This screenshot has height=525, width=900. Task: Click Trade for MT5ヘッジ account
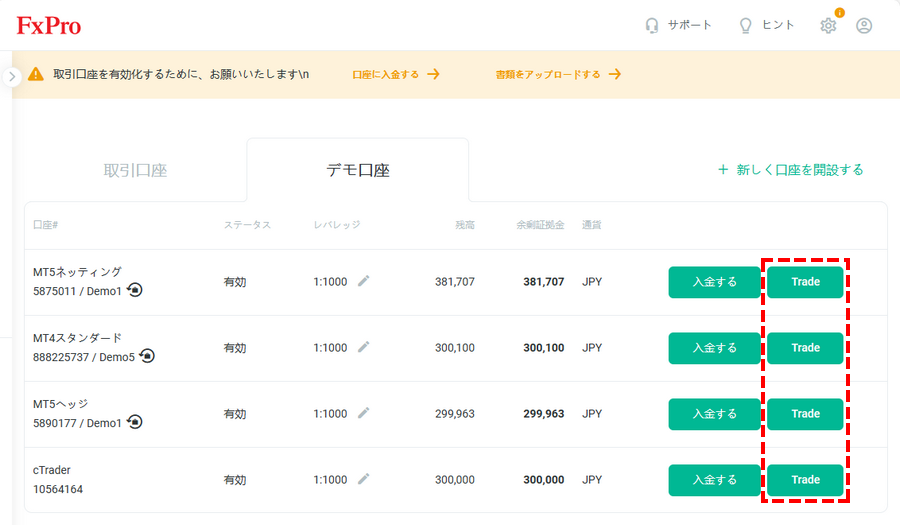[805, 414]
